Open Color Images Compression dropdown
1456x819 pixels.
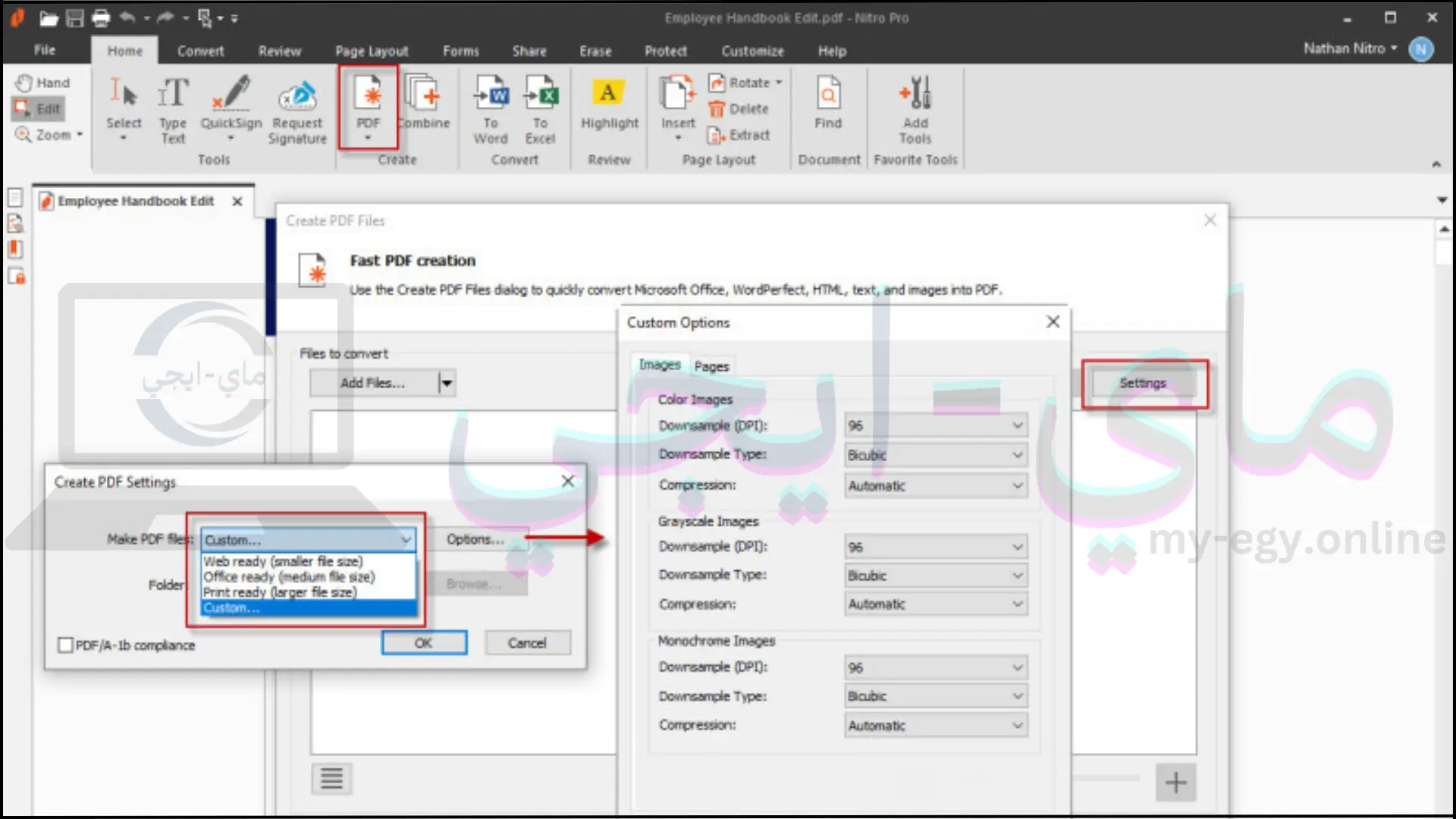936,486
